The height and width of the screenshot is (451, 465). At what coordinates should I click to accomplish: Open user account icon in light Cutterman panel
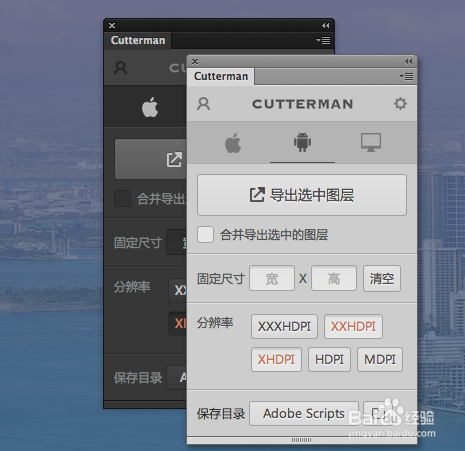[203, 104]
